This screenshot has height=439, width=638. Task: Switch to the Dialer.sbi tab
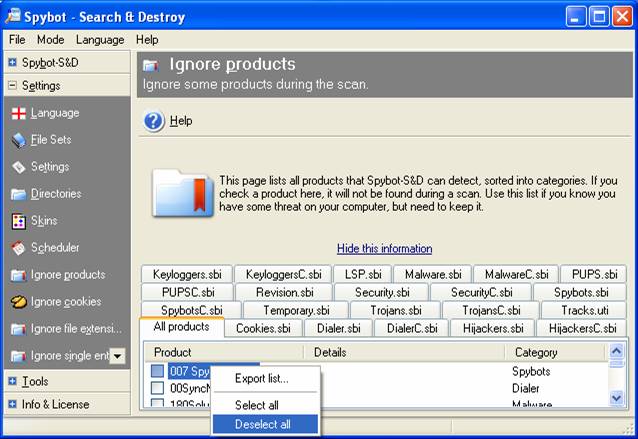[339, 328]
